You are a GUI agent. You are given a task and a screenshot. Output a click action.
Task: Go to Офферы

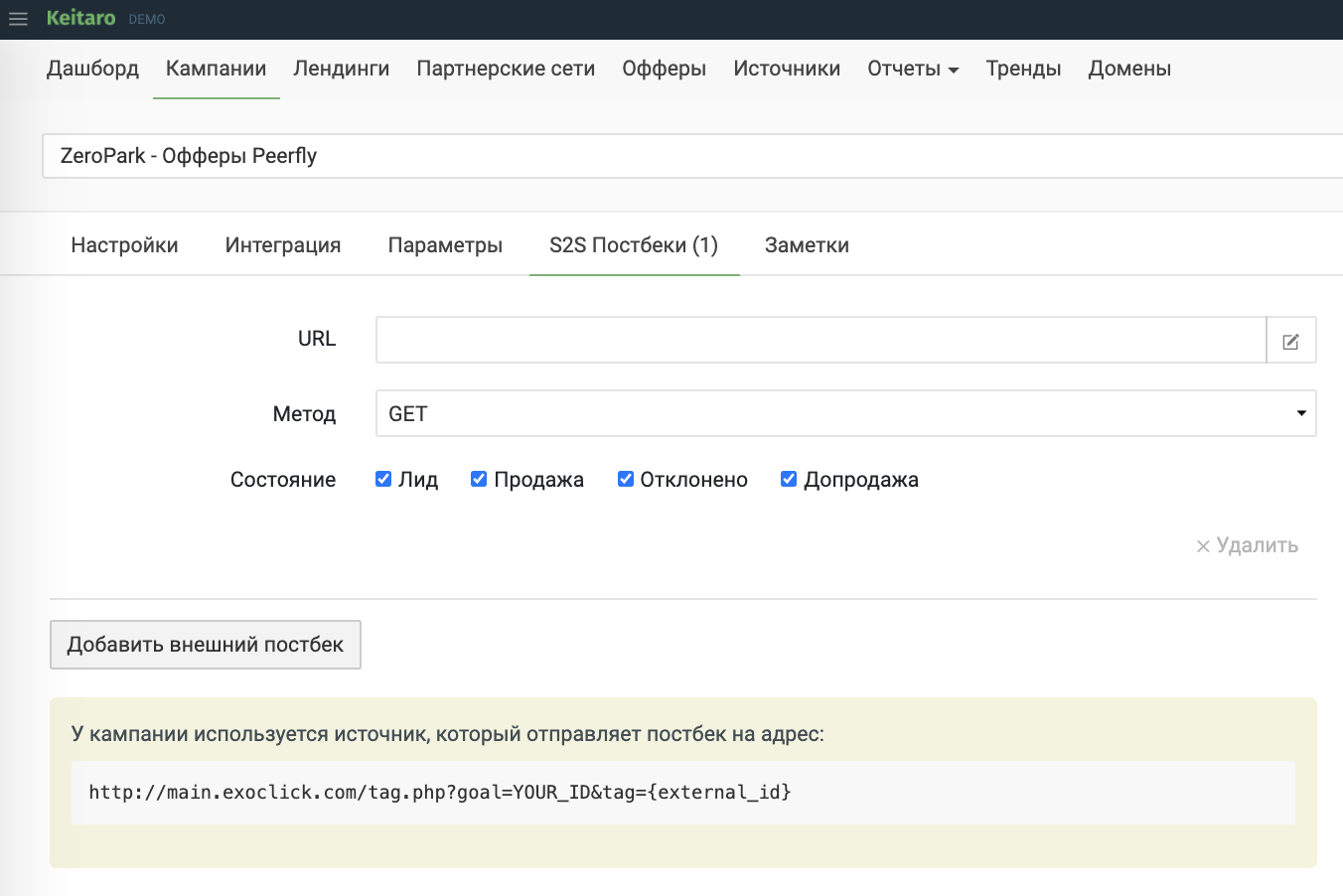(x=665, y=69)
